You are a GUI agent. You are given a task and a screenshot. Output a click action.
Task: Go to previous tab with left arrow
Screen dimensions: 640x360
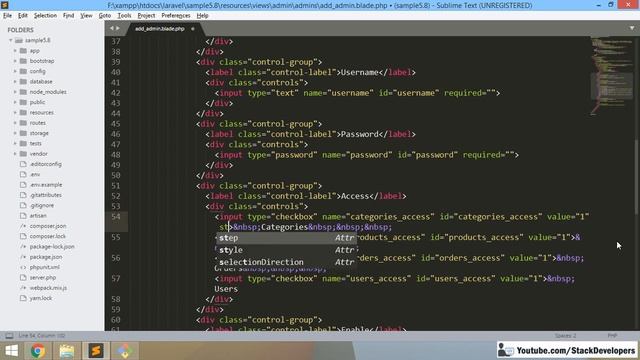point(111,28)
